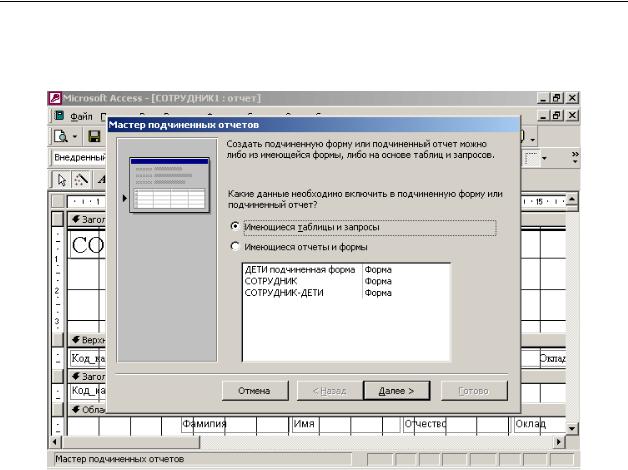
Task: Open dropdown arrow at right of top toolbar
Action: pos(533,139)
